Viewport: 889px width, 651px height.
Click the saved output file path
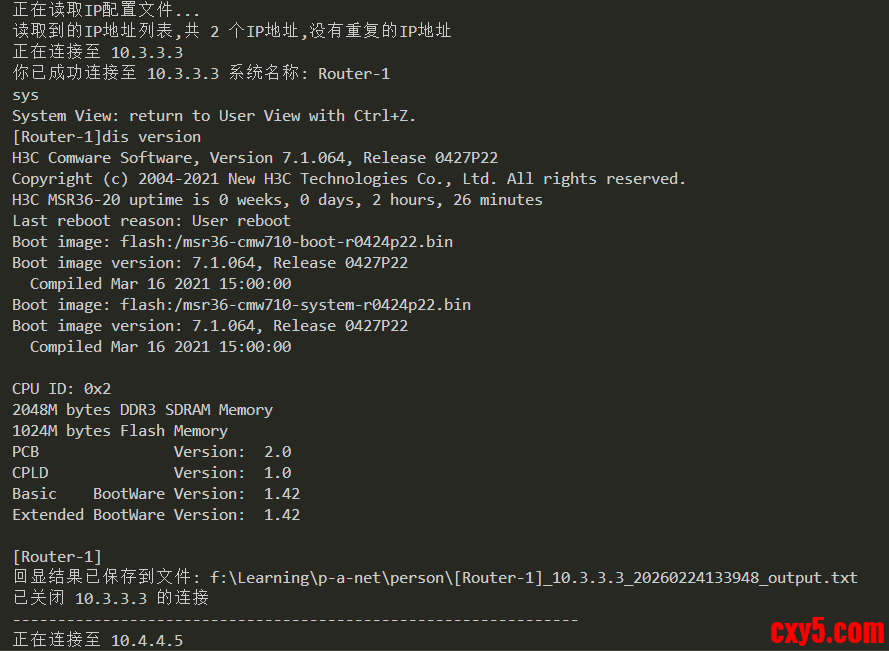pos(533,578)
